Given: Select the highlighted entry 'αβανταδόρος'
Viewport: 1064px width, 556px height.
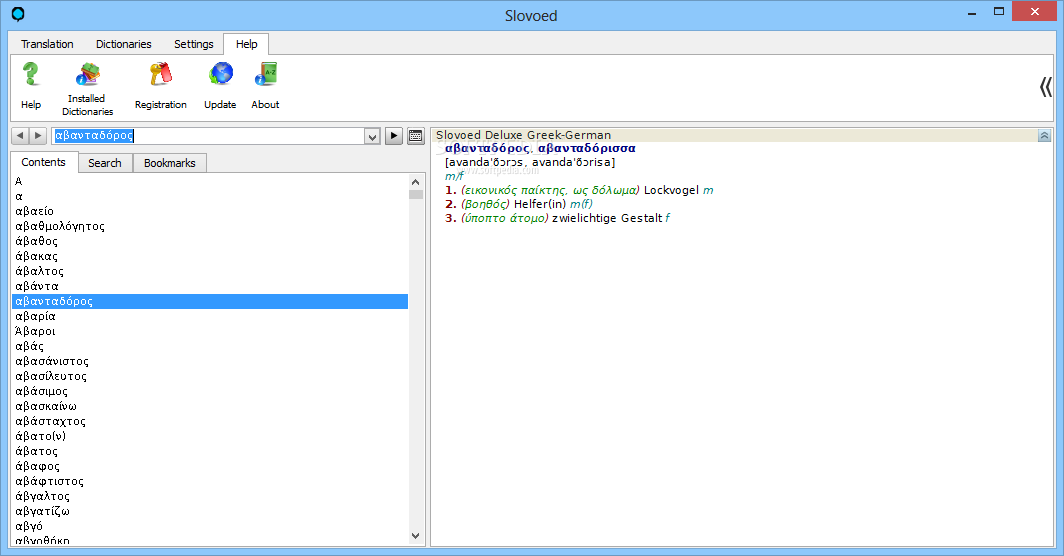Looking at the screenshot, I should pyautogui.click(x=210, y=301).
